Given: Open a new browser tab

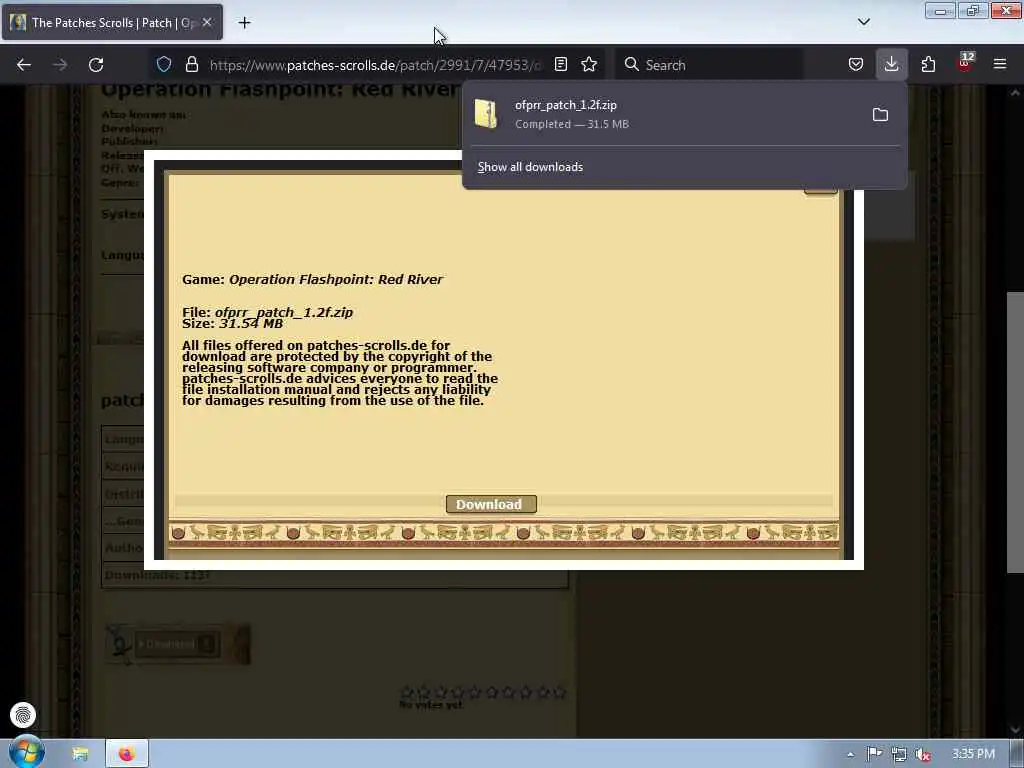Looking at the screenshot, I should (x=244, y=23).
